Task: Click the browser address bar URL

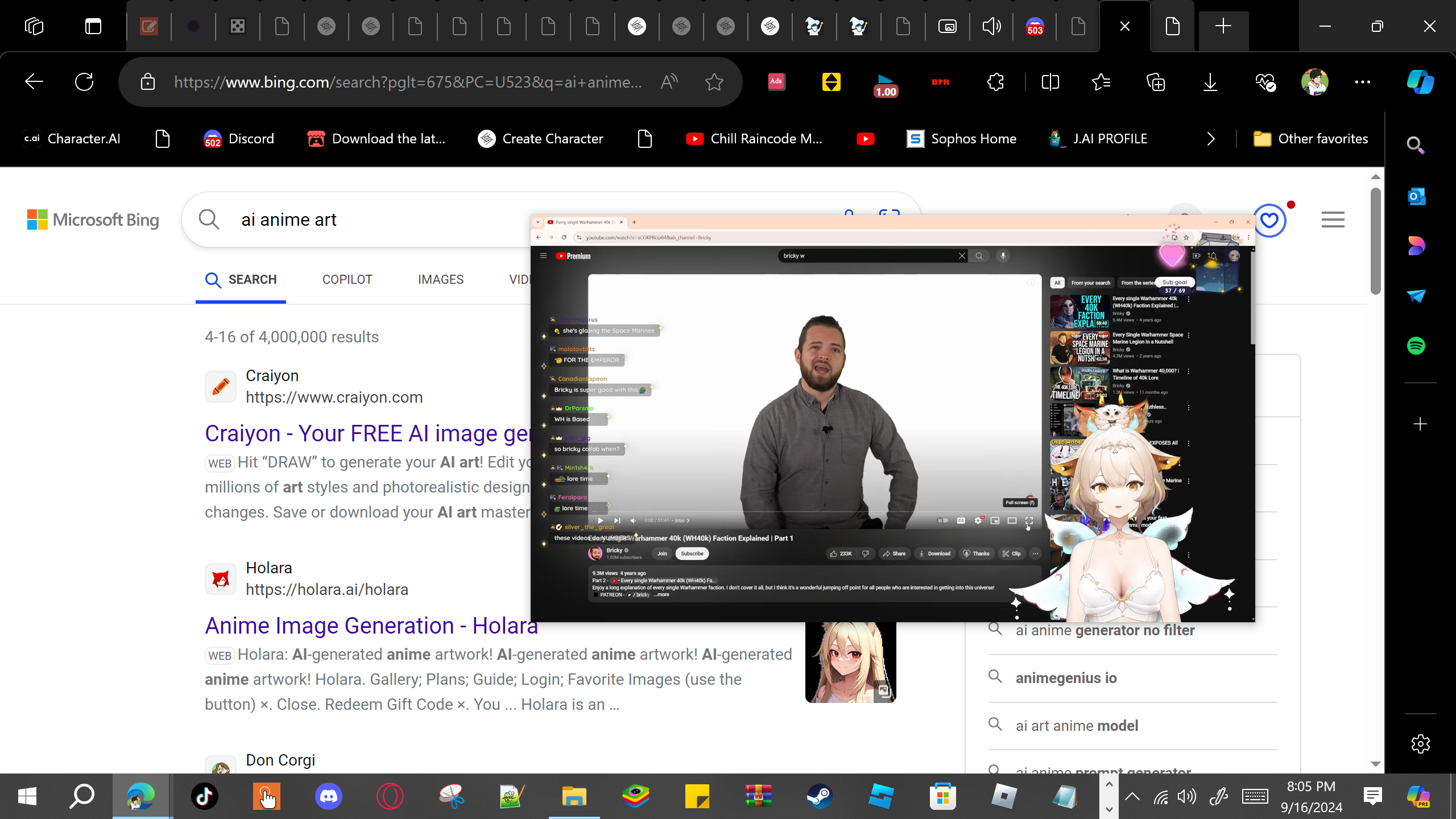Action: [x=408, y=82]
